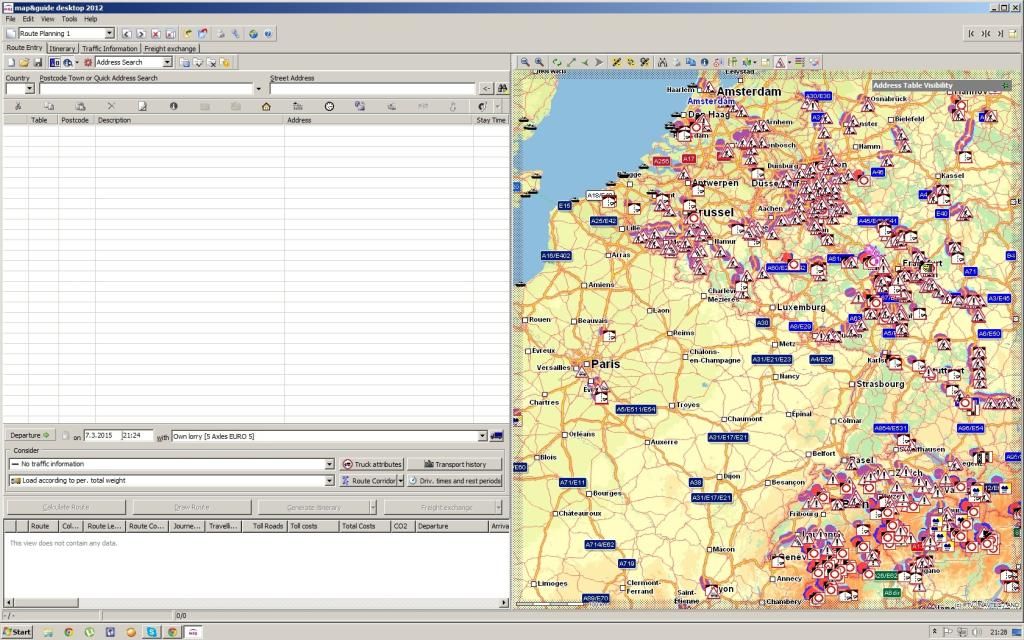Image resolution: width=1024 pixels, height=640 pixels.
Task: Zoom in the map with magnifier plus icon
Action: click(539, 63)
